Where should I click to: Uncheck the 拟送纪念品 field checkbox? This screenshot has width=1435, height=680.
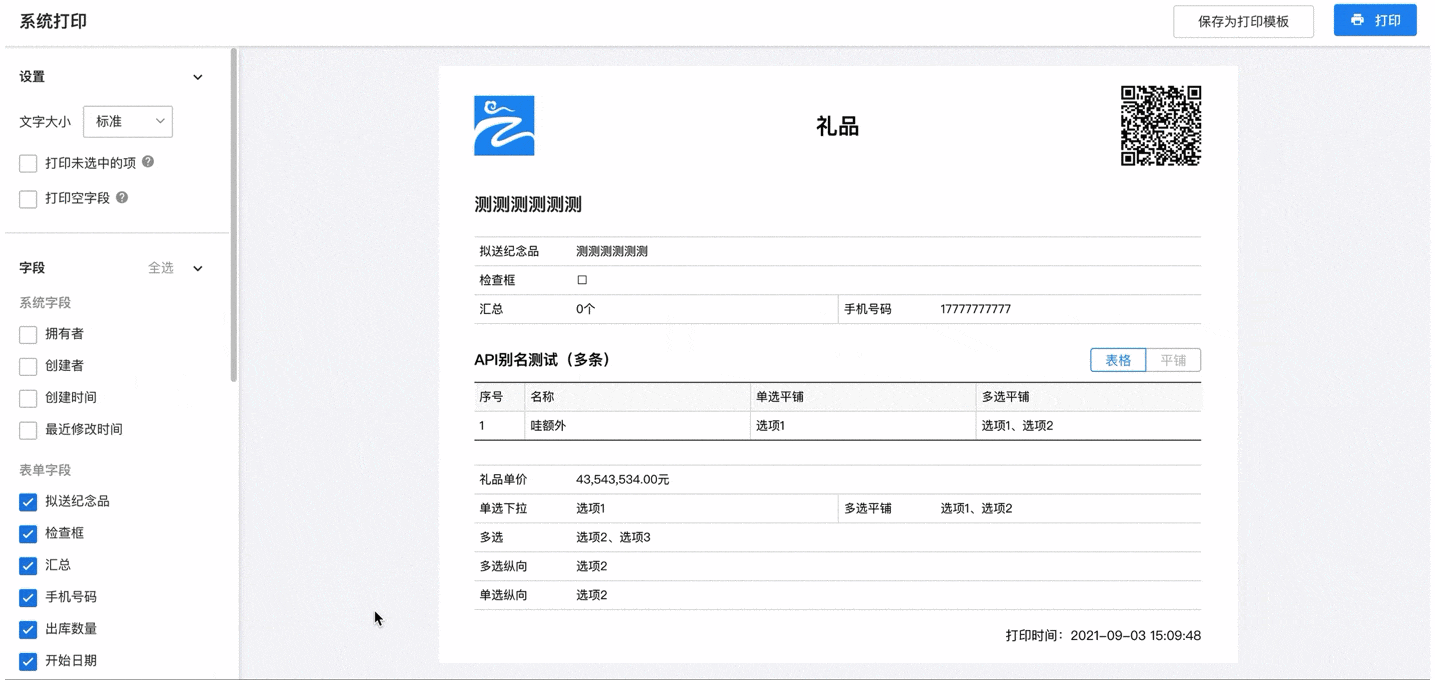(28, 502)
